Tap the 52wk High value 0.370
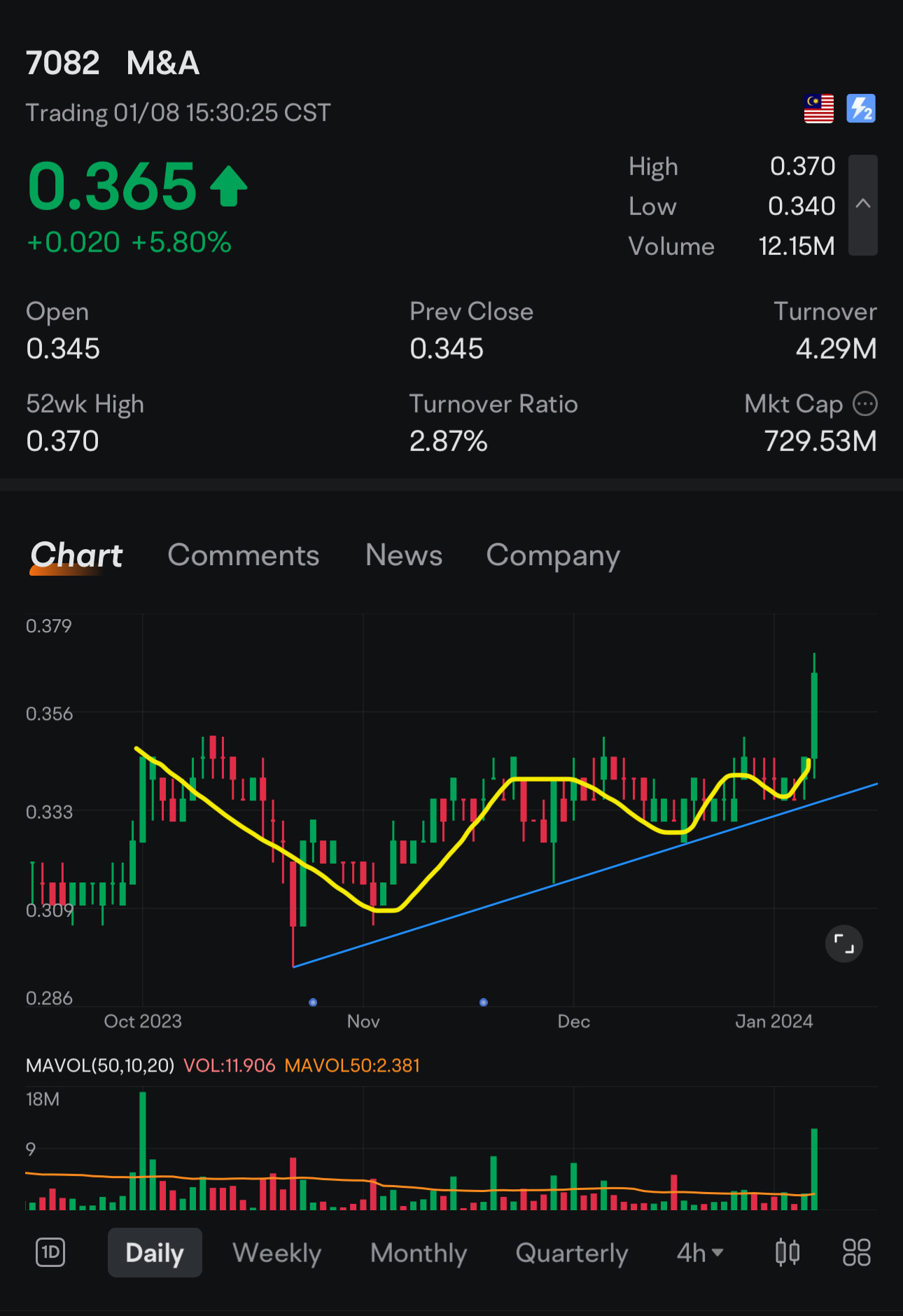This screenshot has width=903, height=1316. click(62, 441)
